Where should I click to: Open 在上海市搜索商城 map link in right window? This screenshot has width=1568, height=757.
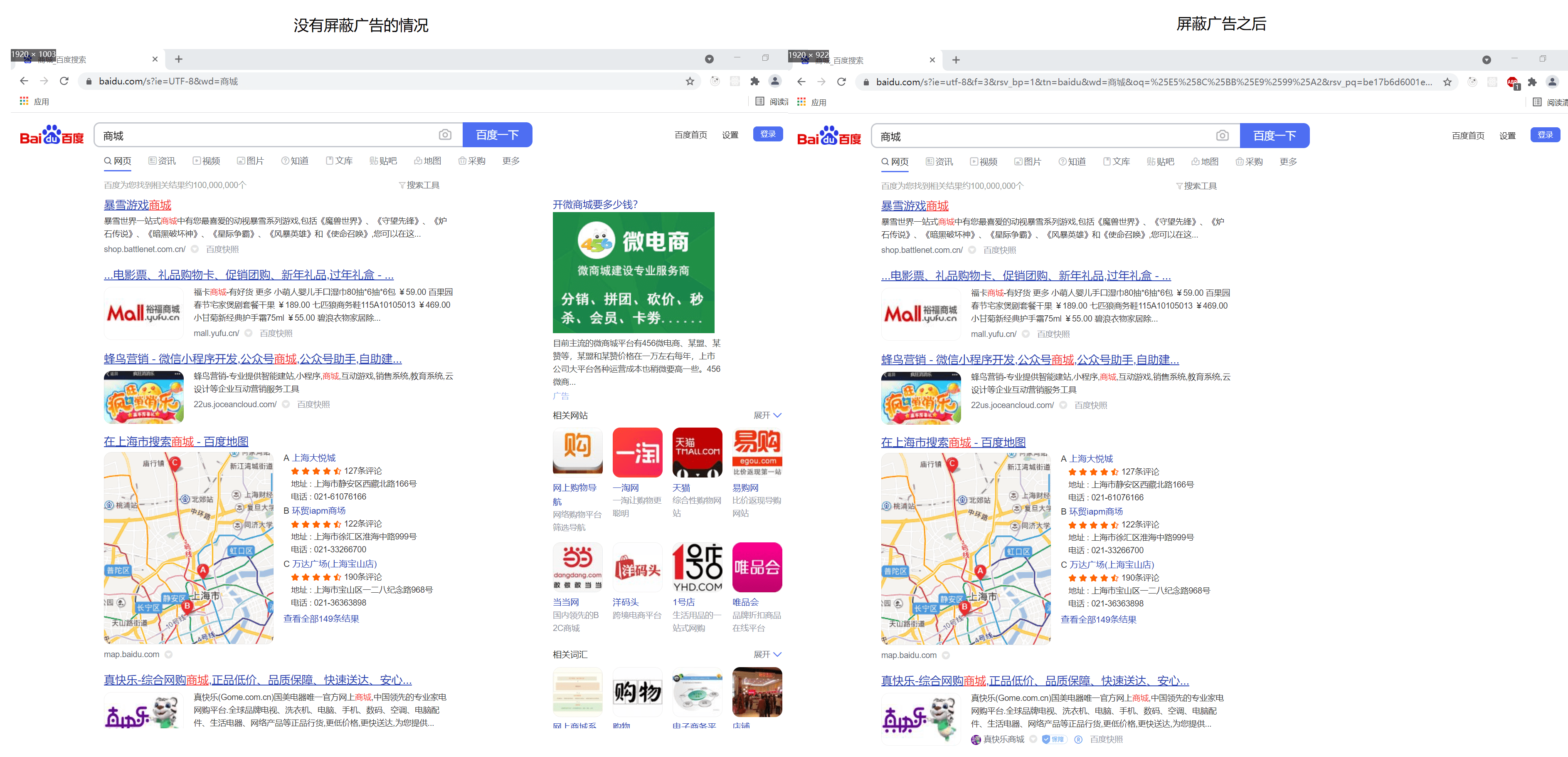(953, 442)
